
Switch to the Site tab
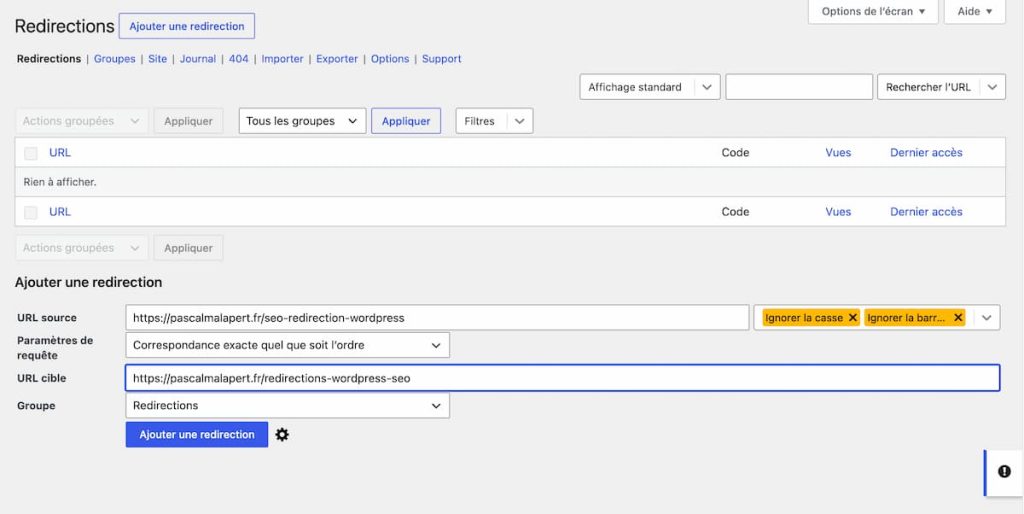click(x=157, y=59)
